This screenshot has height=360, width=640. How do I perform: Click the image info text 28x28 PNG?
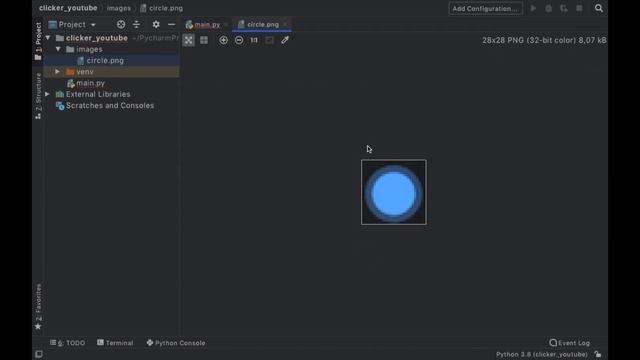[544, 40]
